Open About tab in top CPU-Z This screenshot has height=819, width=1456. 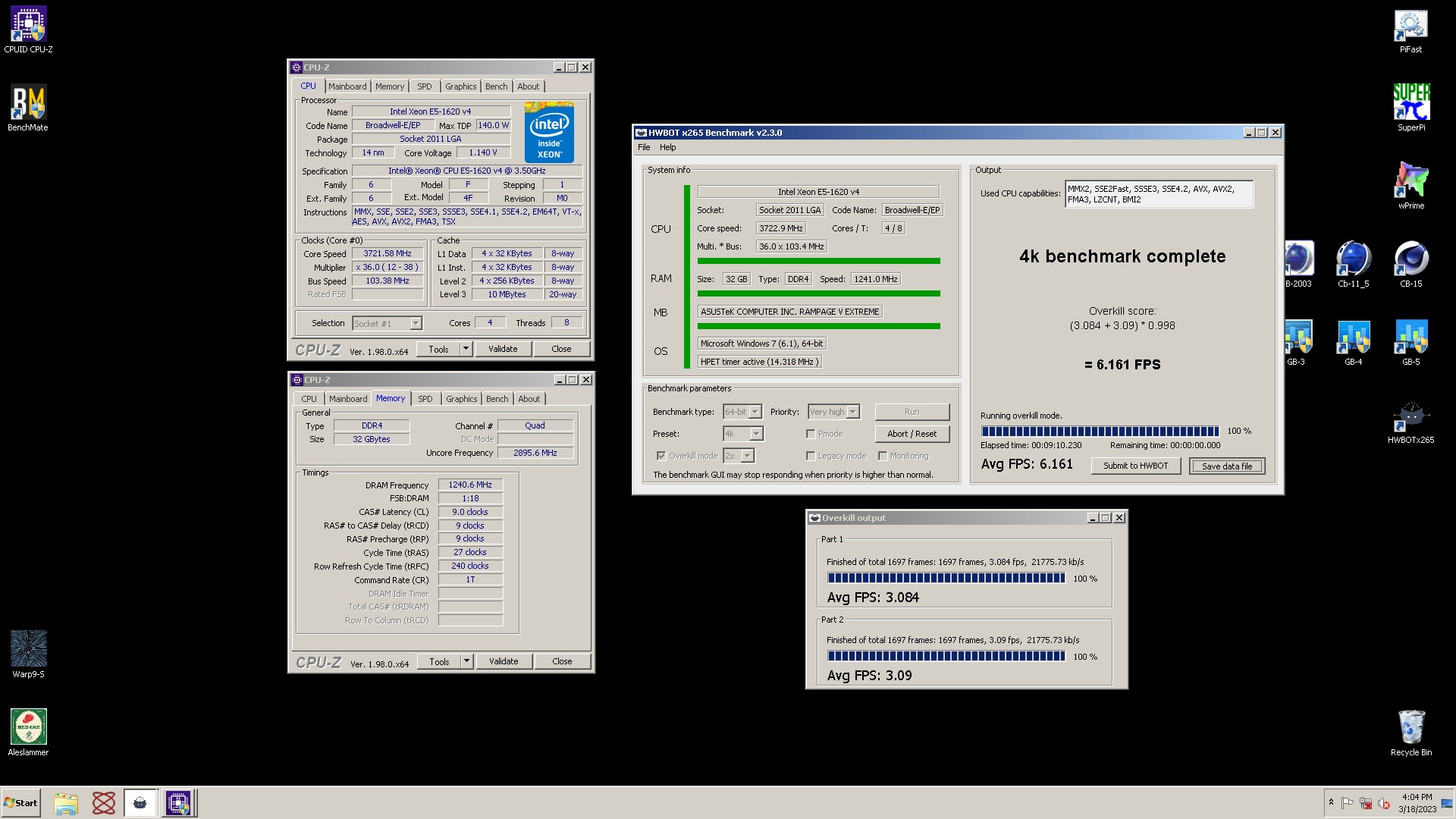click(x=529, y=86)
